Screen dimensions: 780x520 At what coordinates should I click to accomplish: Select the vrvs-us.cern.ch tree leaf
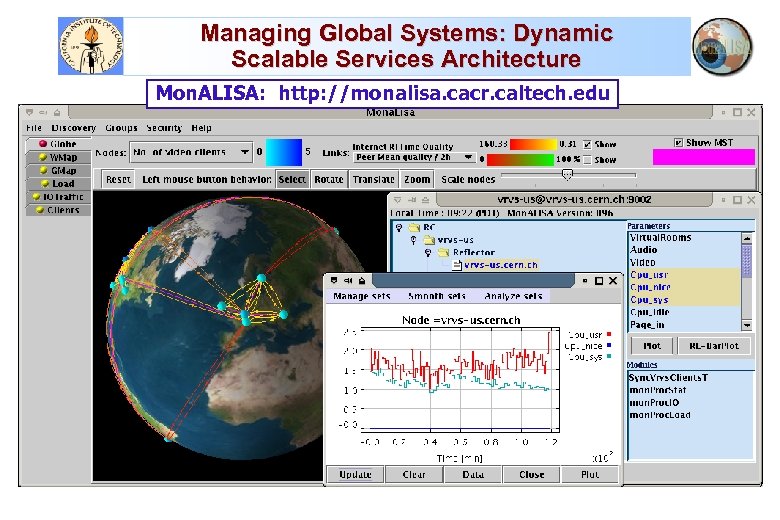tap(501, 265)
